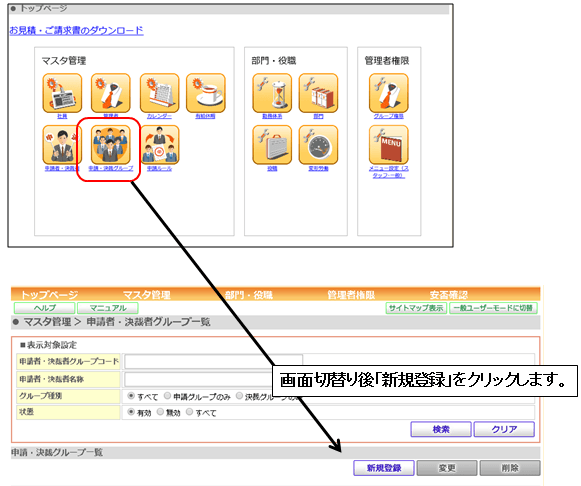Open the 申請ルール workflow icon
Screen dimensions: 581x486
159,145
